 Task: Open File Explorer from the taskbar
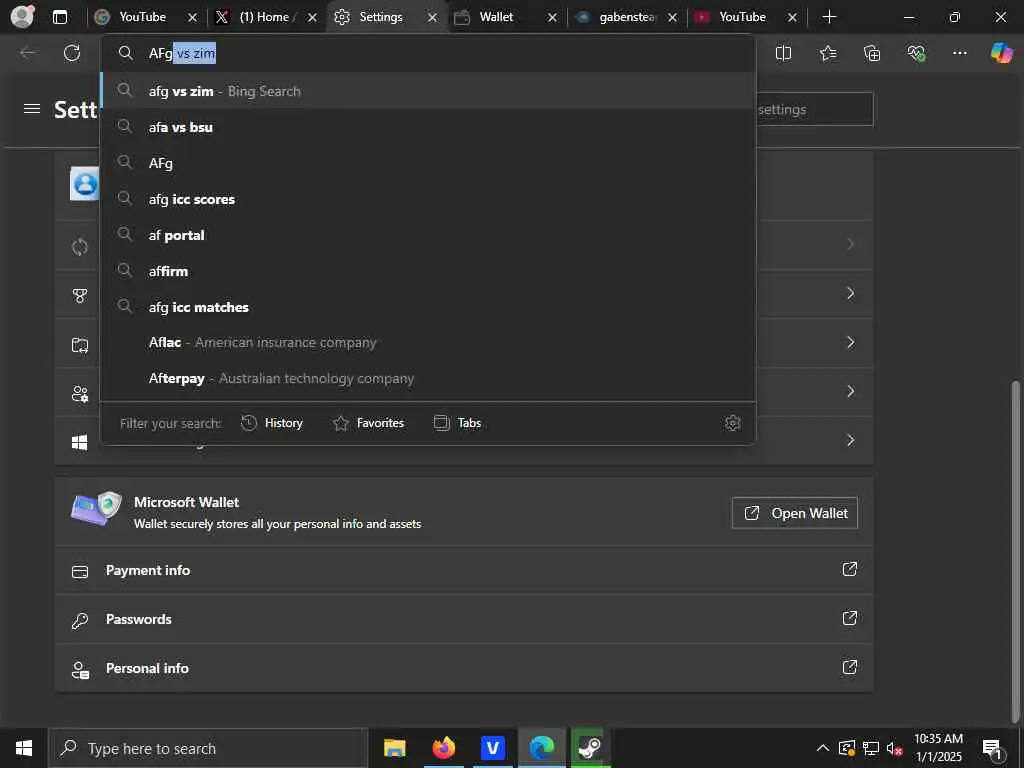coord(394,748)
